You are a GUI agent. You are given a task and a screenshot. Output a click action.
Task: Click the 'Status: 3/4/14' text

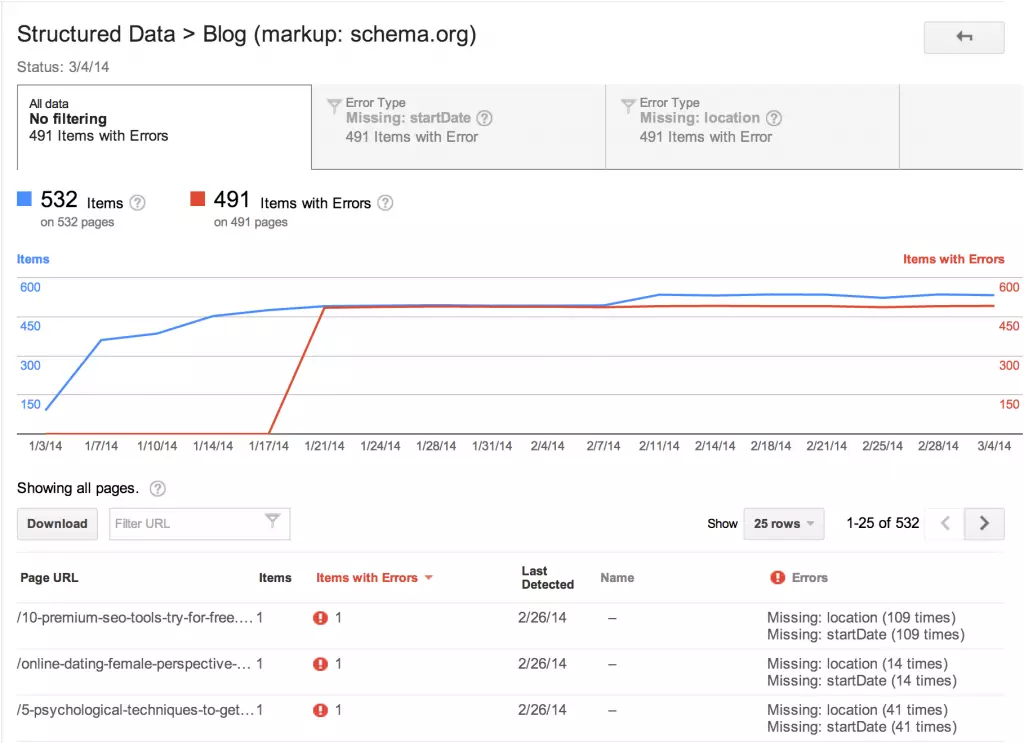[x=63, y=67]
